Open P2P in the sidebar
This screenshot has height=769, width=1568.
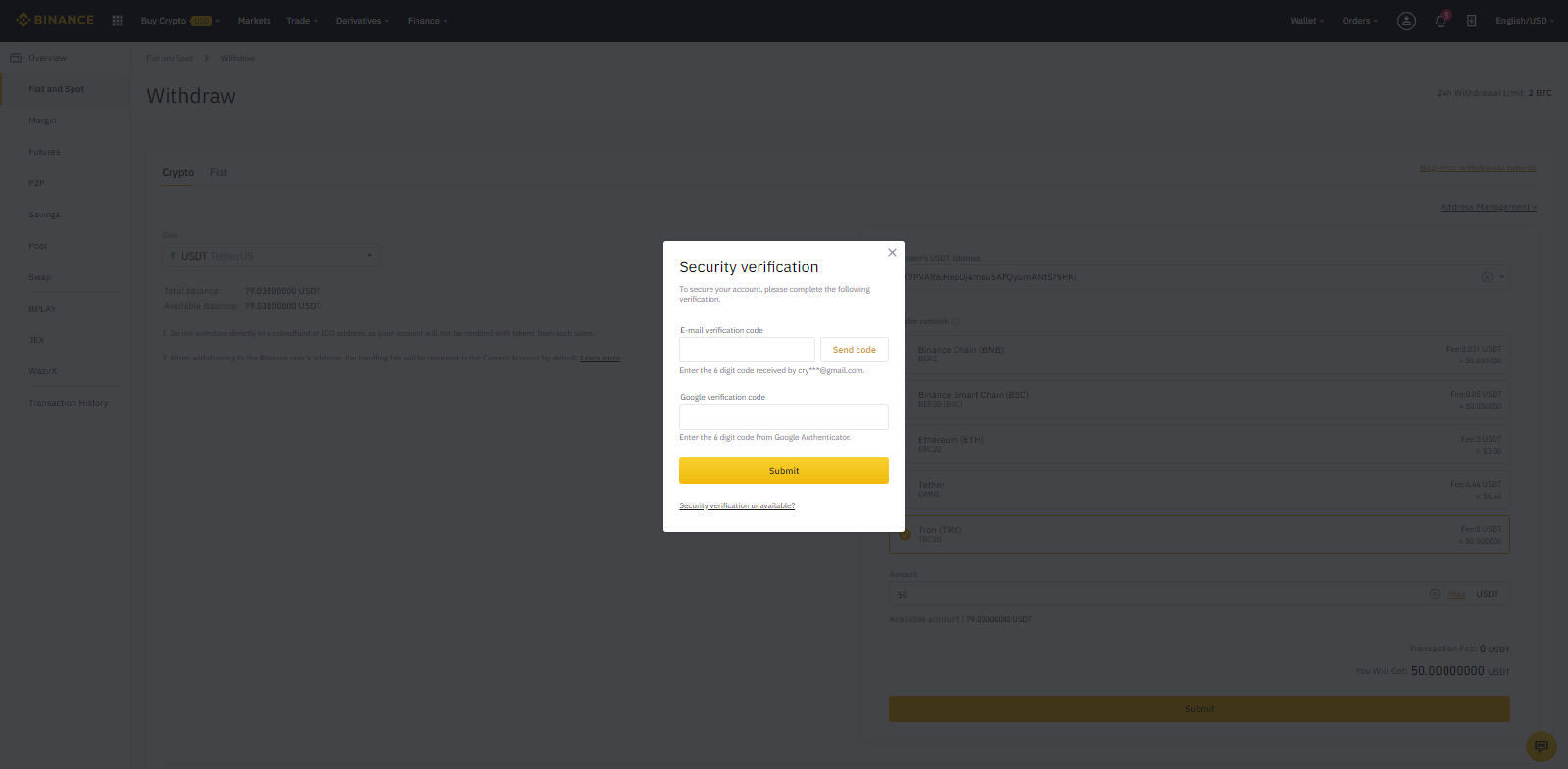[x=36, y=183]
